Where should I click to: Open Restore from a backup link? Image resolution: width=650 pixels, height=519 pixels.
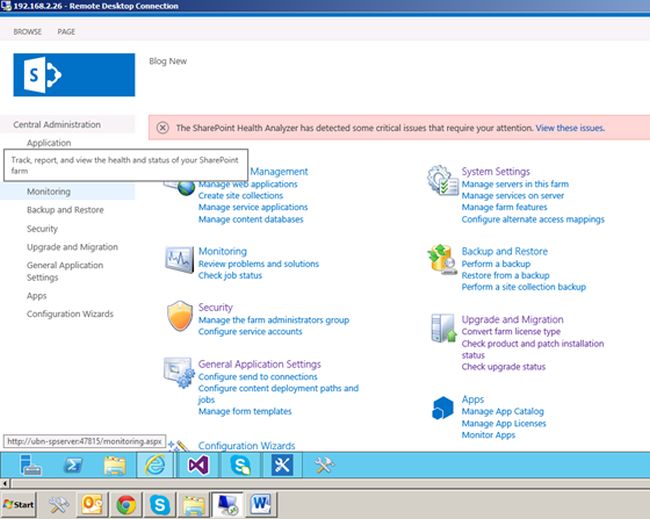(x=505, y=275)
